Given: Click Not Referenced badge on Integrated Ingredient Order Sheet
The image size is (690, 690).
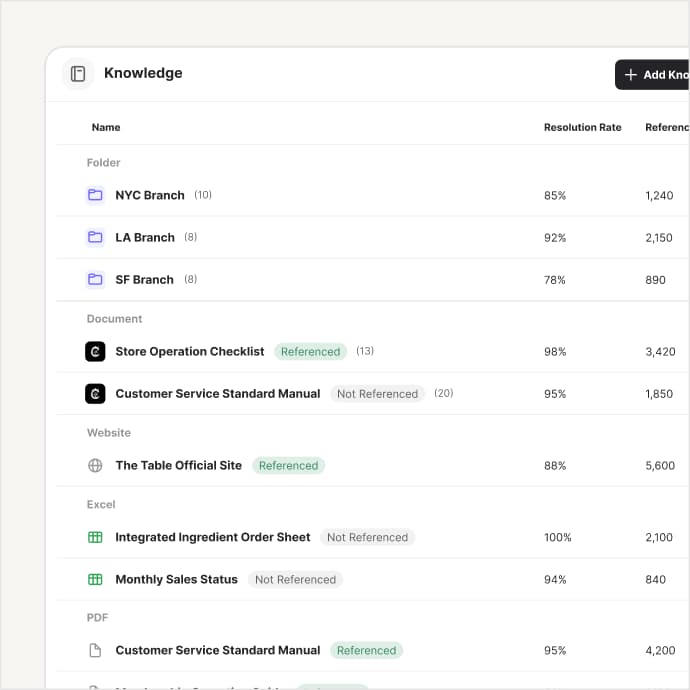Looking at the screenshot, I should point(367,537).
